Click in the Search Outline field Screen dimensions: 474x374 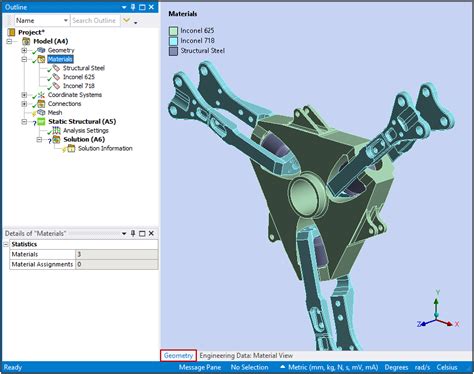(95, 21)
